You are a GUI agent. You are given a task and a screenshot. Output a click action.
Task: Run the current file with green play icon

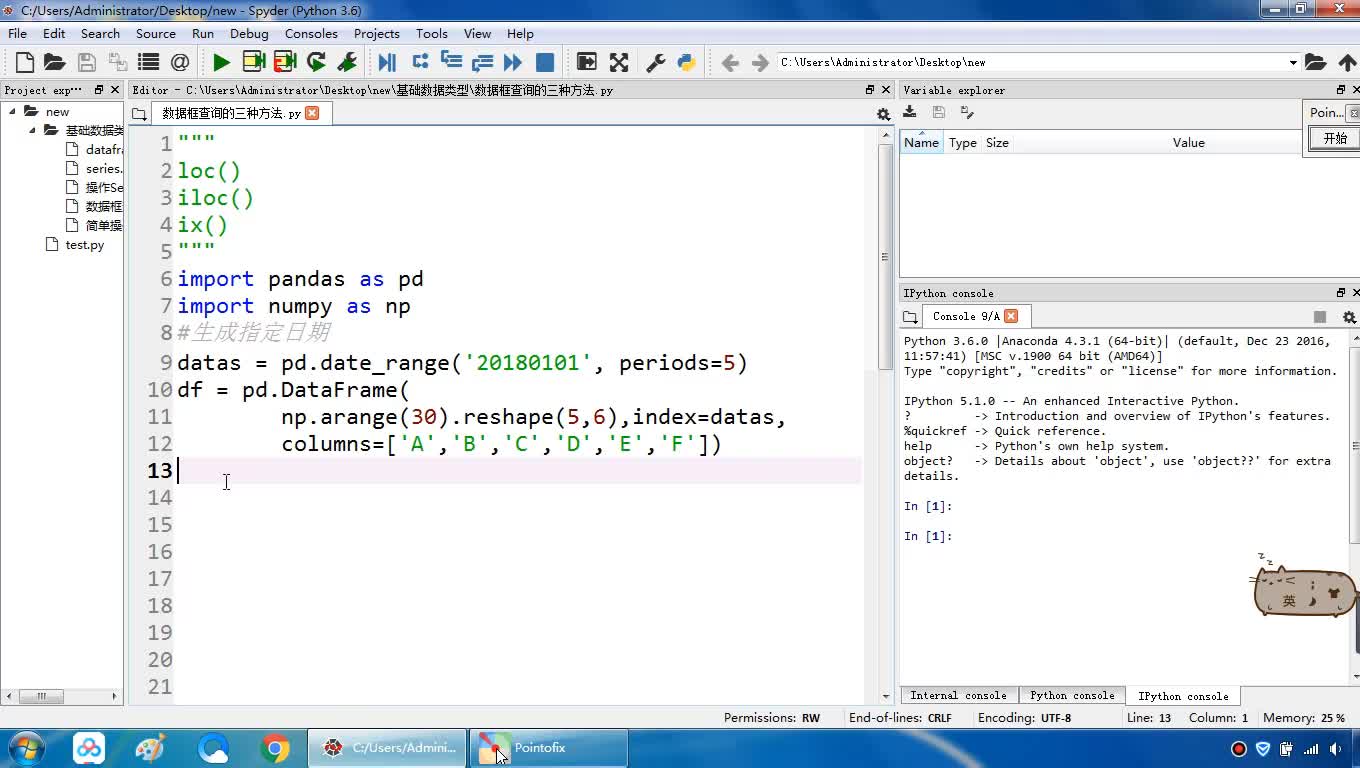tap(221, 62)
